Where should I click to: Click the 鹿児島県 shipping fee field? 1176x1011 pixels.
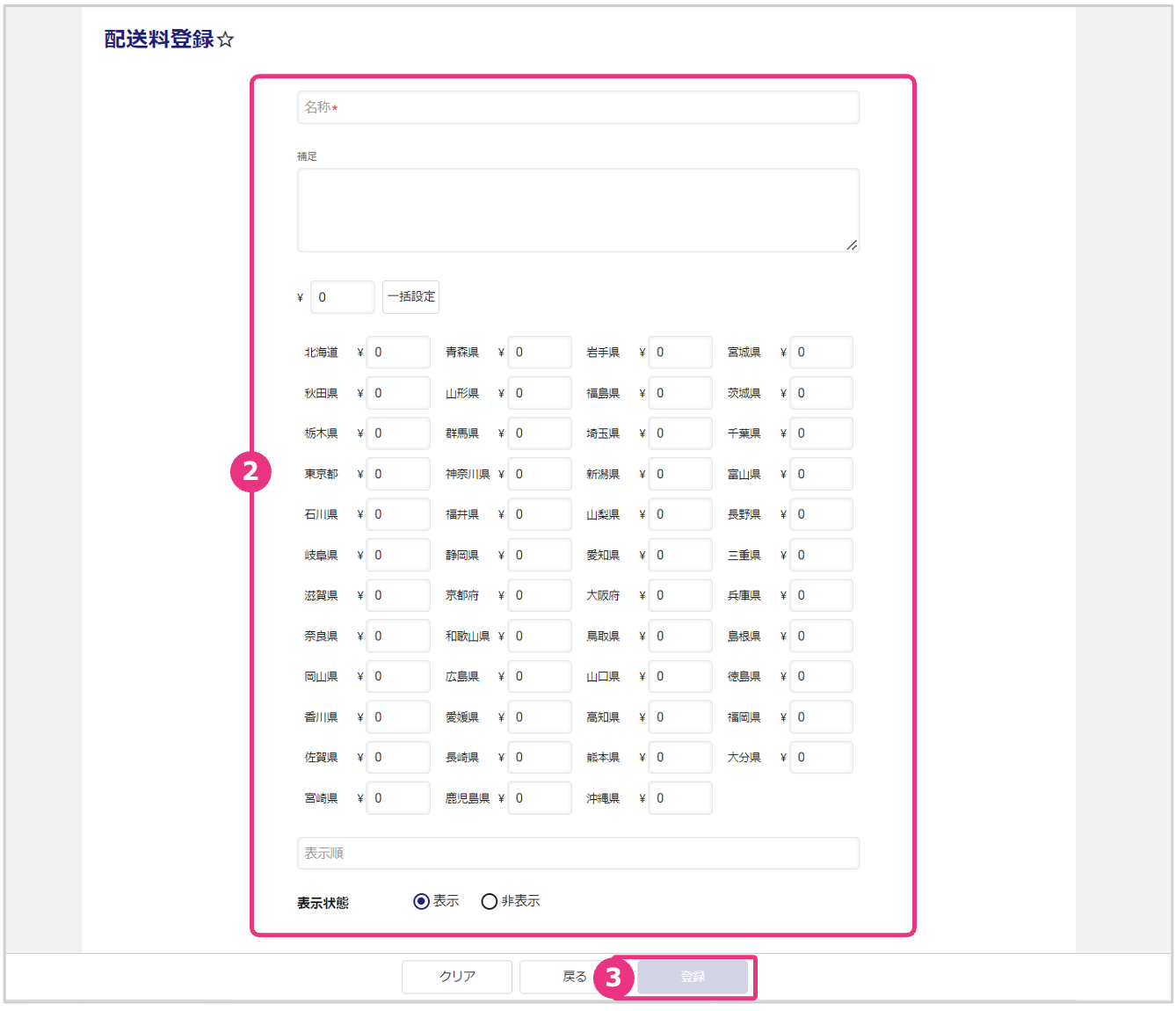click(539, 798)
